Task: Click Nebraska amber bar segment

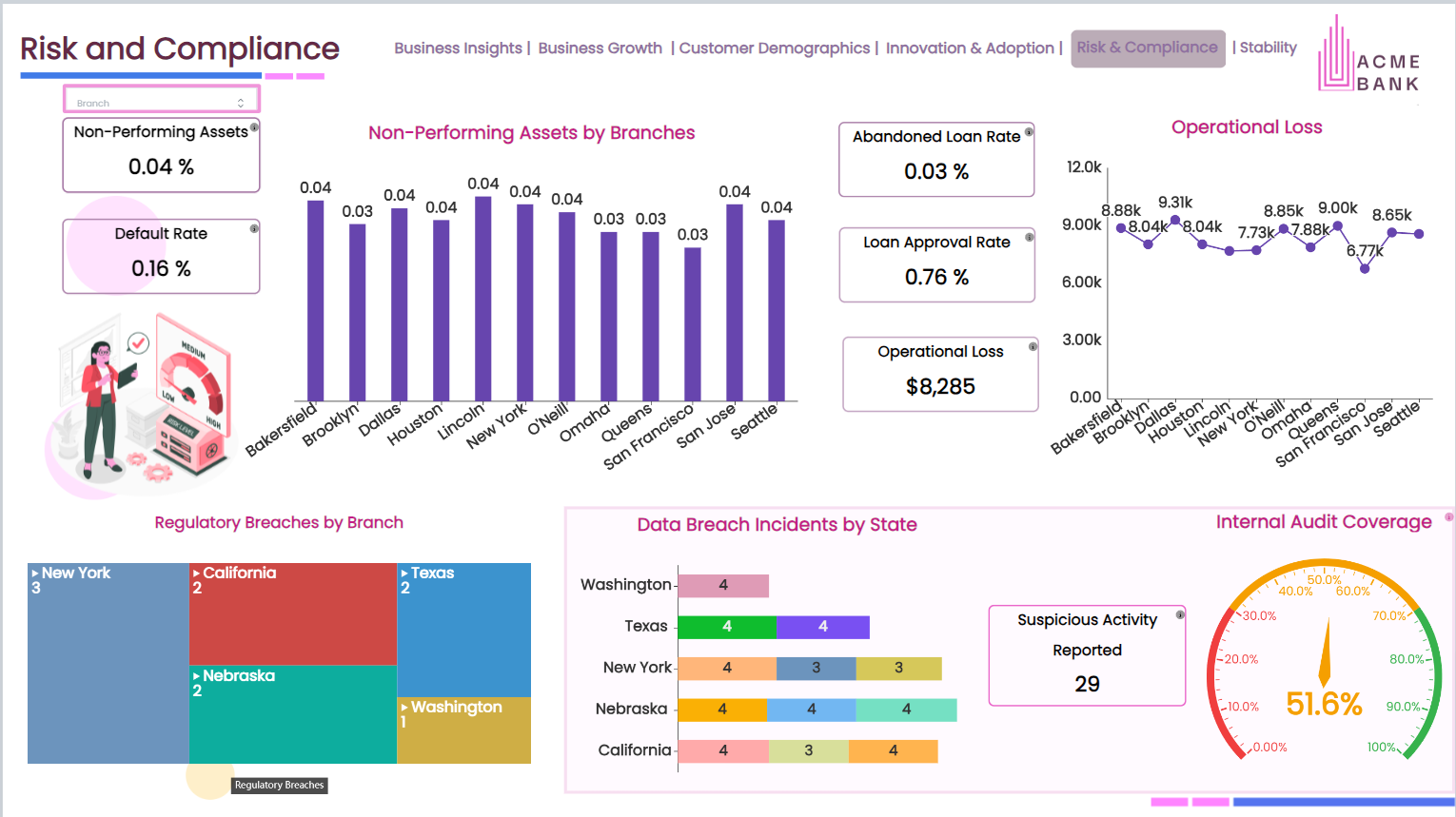Action: click(722, 710)
